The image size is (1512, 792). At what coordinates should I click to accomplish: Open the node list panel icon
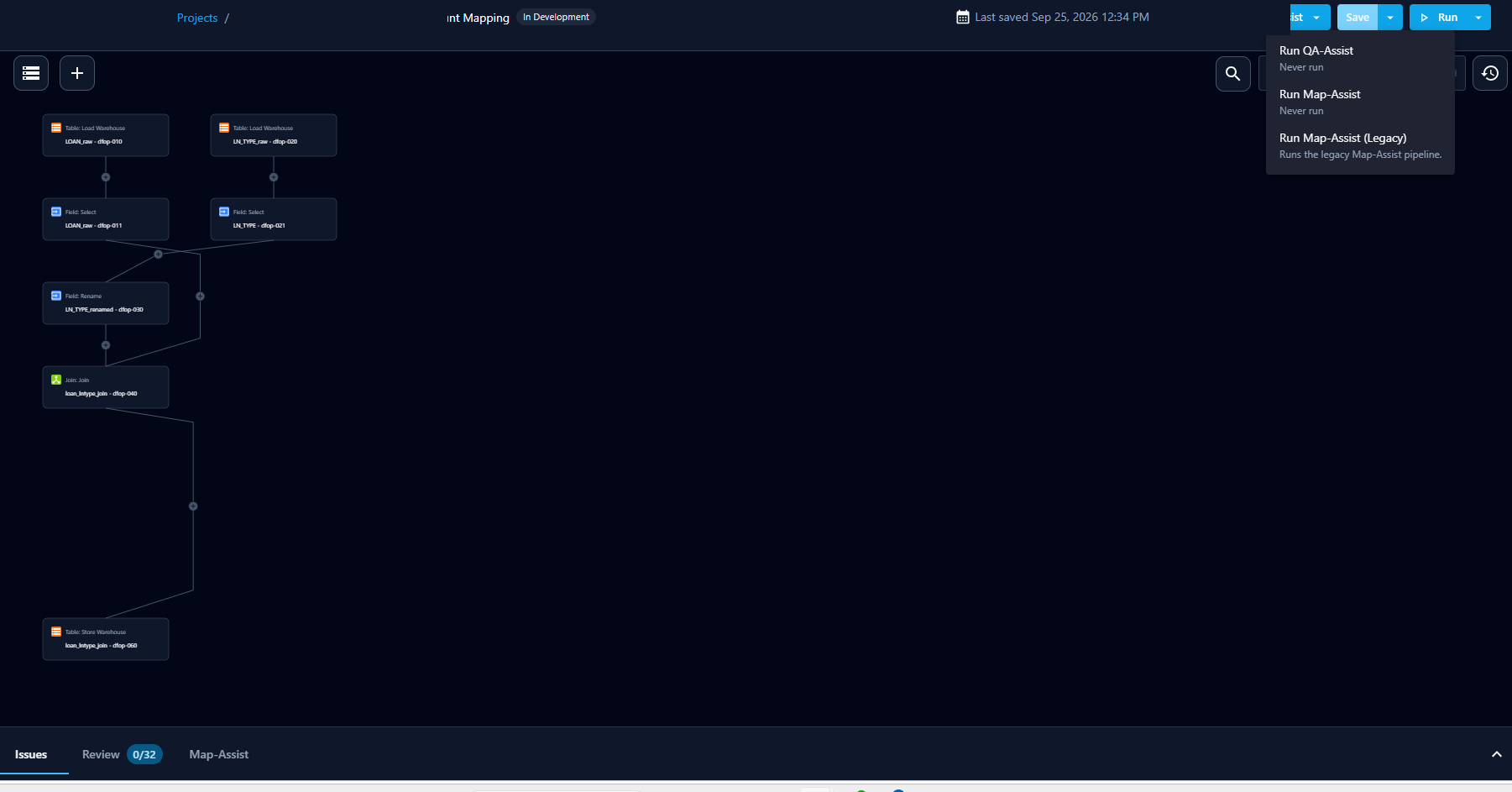pyautogui.click(x=31, y=73)
